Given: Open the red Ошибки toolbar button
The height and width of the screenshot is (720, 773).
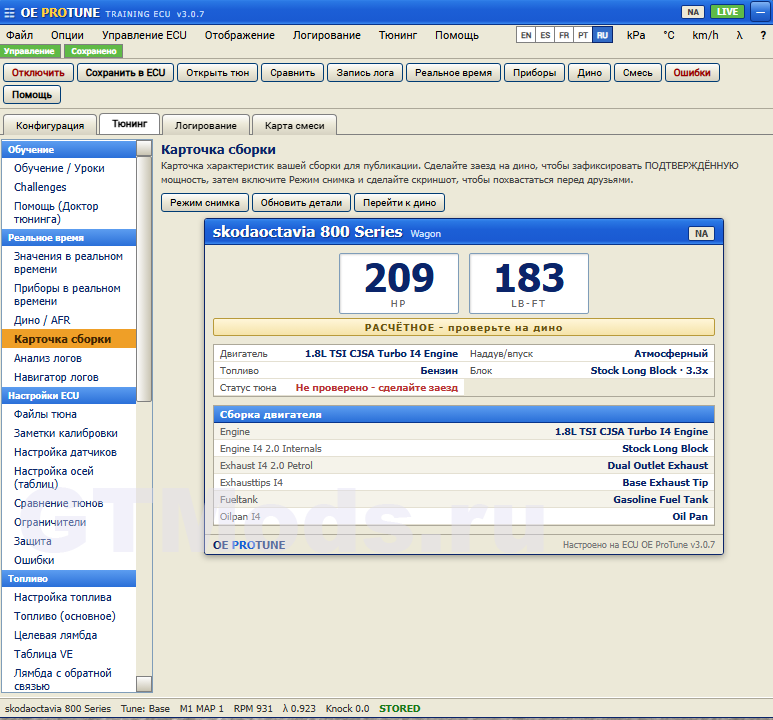Looking at the screenshot, I should tap(692, 72).
